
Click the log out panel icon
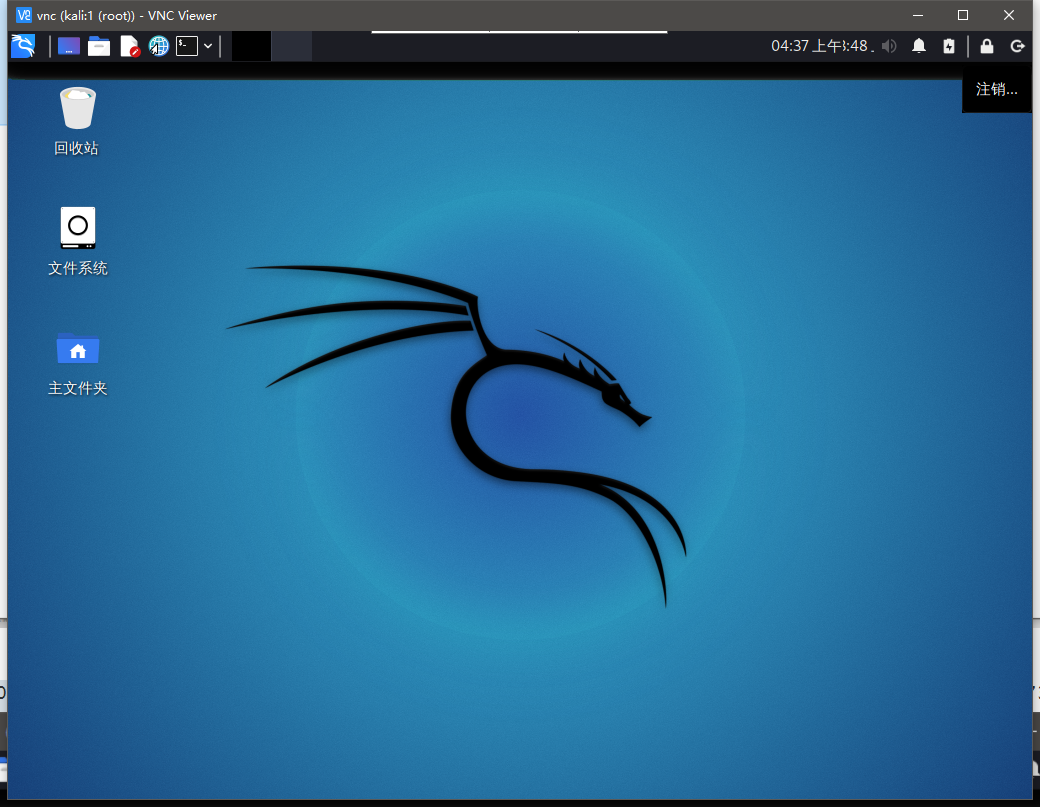tap(1017, 46)
